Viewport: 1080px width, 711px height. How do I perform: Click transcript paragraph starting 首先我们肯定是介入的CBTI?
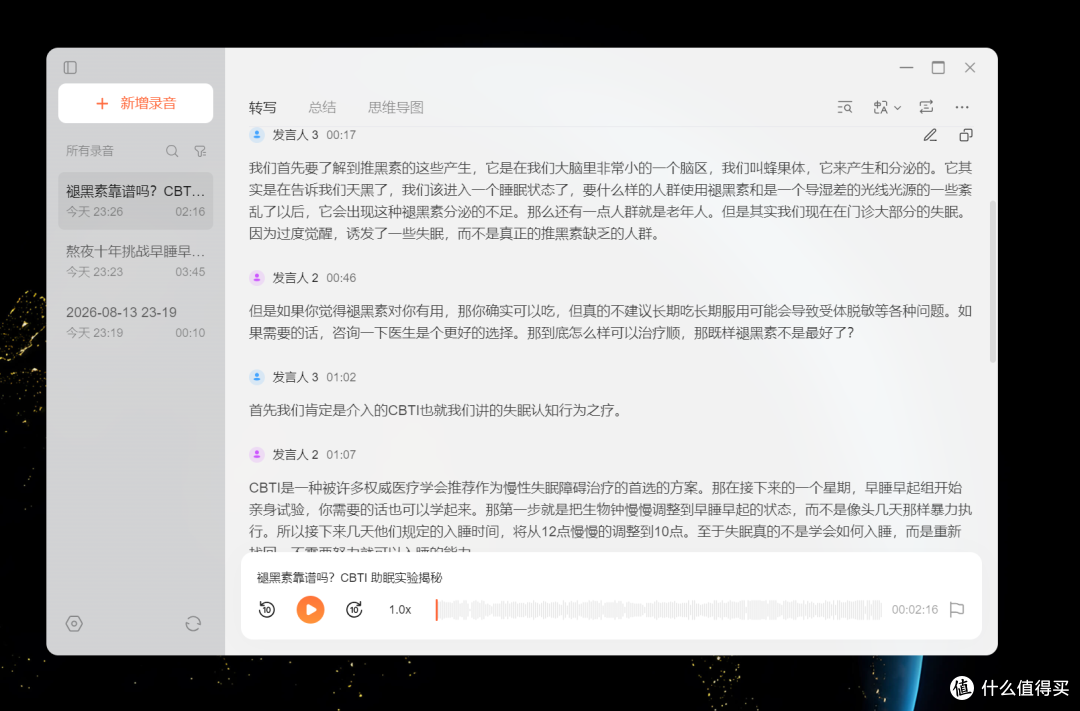click(x=437, y=411)
